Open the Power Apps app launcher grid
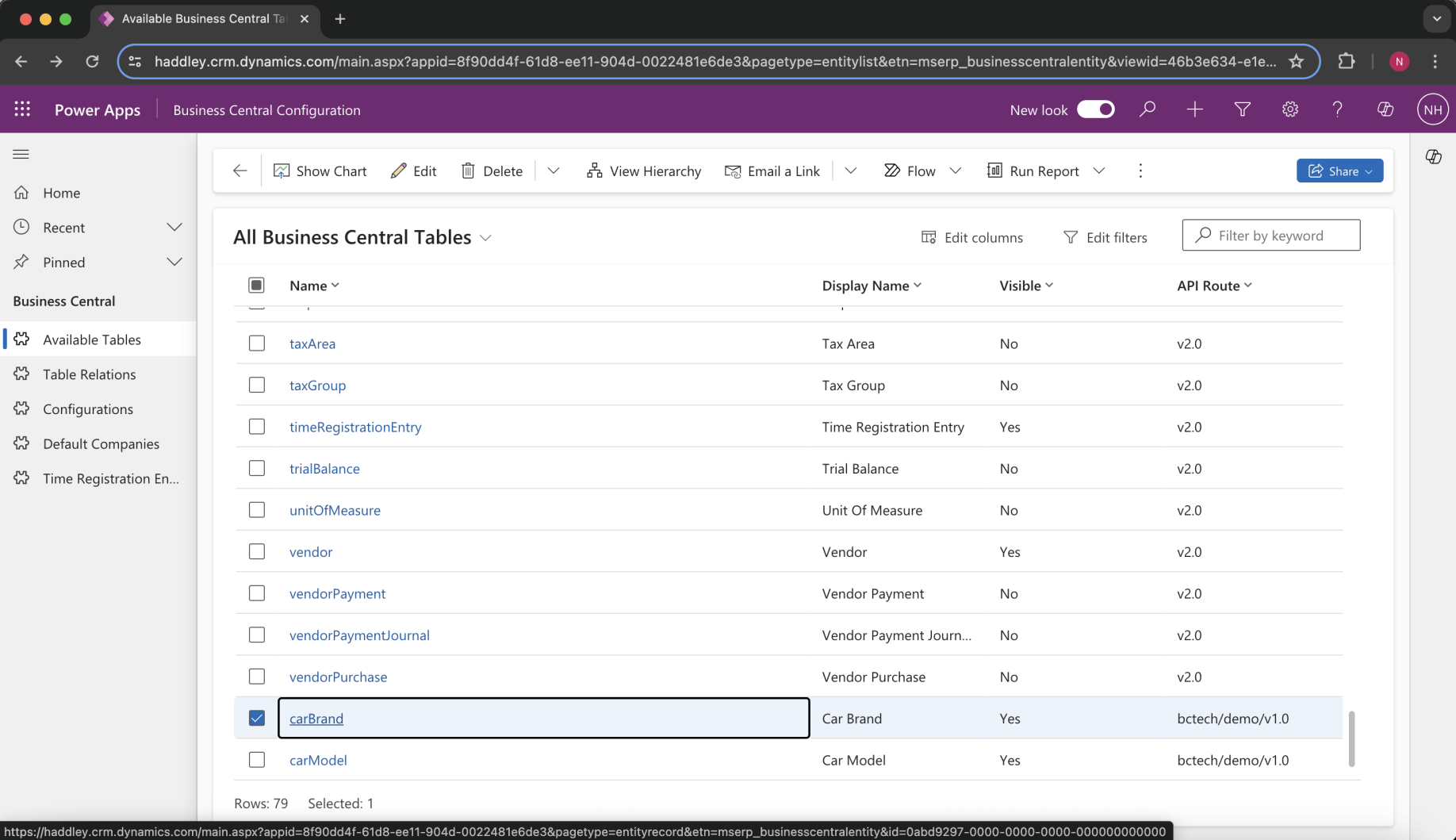The image size is (1456, 840). pyautogui.click(x=22, y=109)
